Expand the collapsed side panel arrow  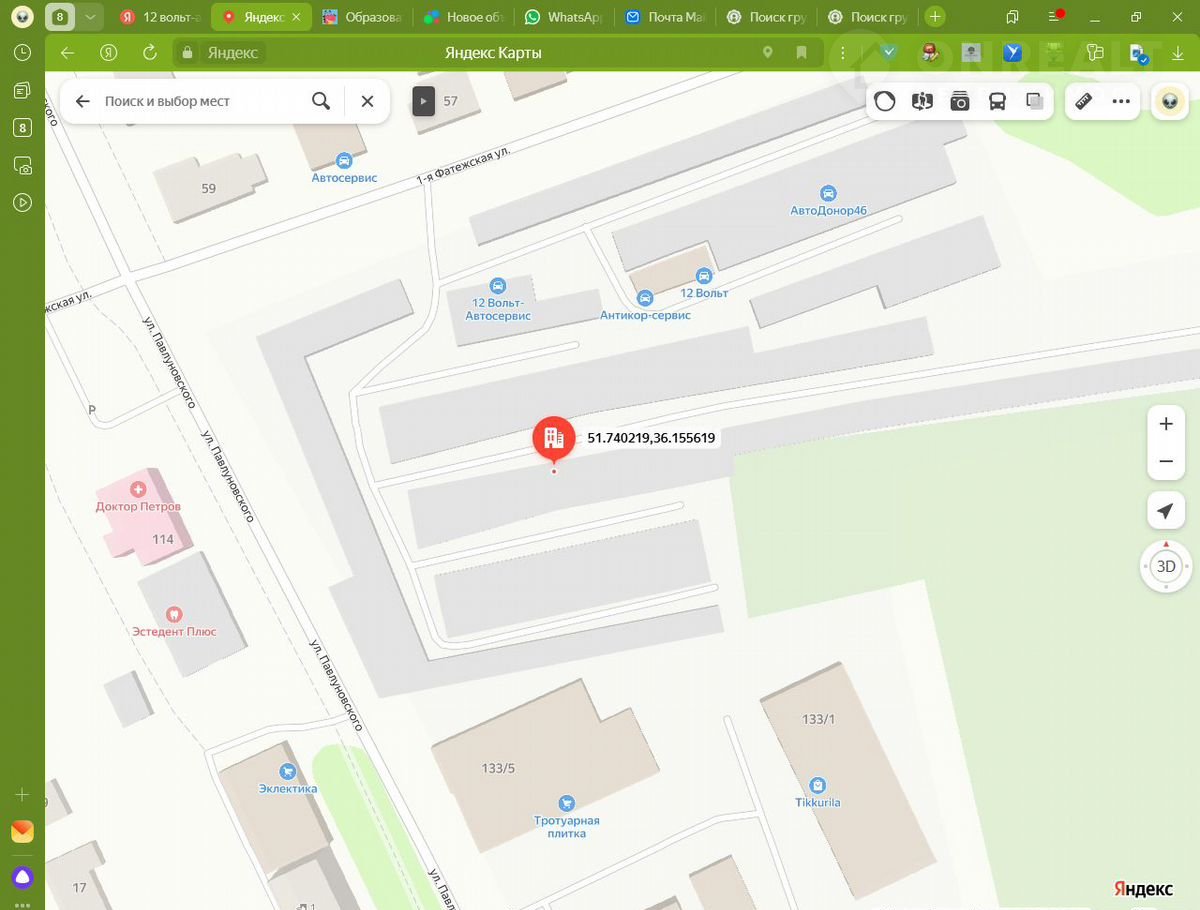coord(424,101)
